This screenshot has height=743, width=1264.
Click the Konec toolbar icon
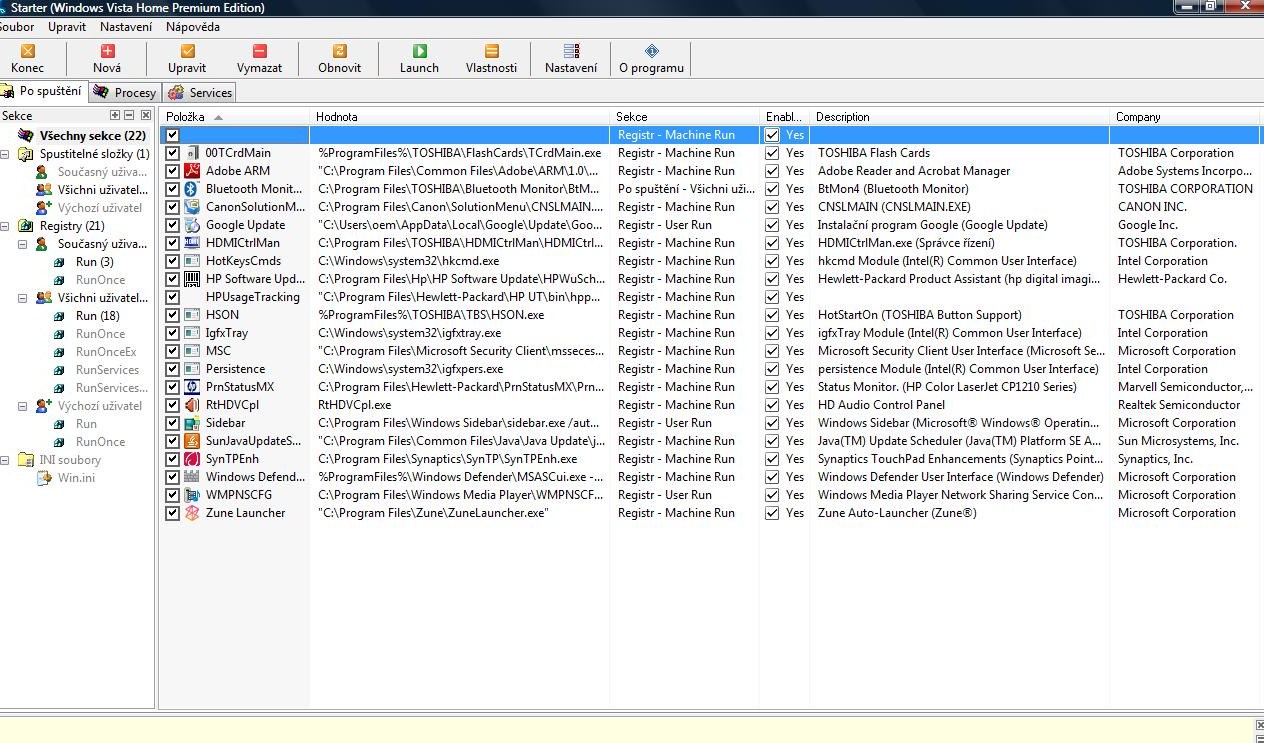point(27,51)
